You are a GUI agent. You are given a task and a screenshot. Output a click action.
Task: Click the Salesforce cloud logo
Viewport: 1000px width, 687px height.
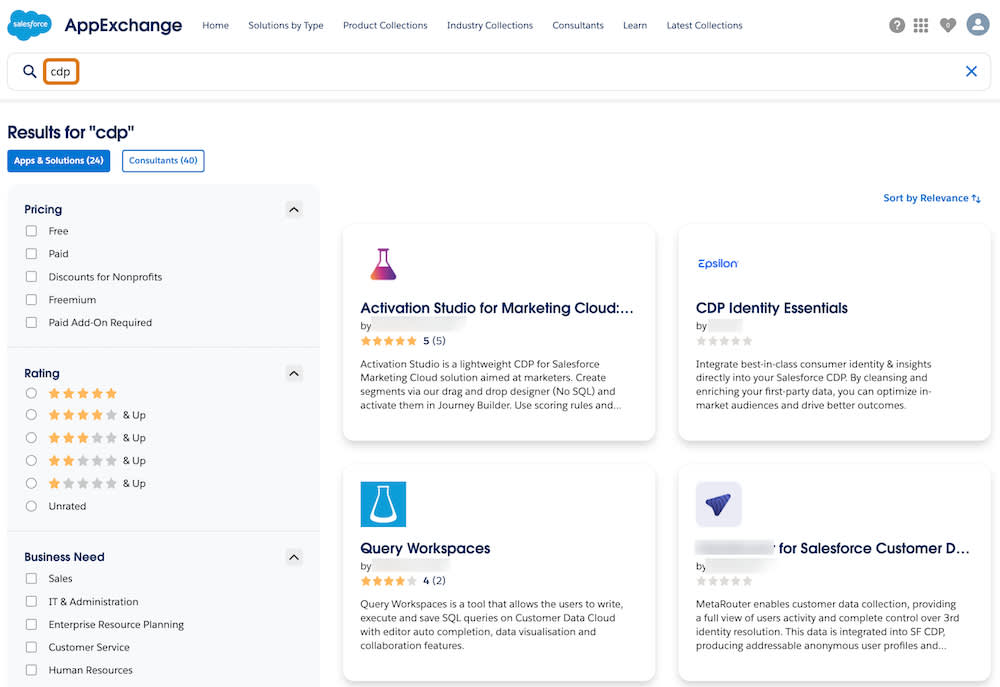28,24
